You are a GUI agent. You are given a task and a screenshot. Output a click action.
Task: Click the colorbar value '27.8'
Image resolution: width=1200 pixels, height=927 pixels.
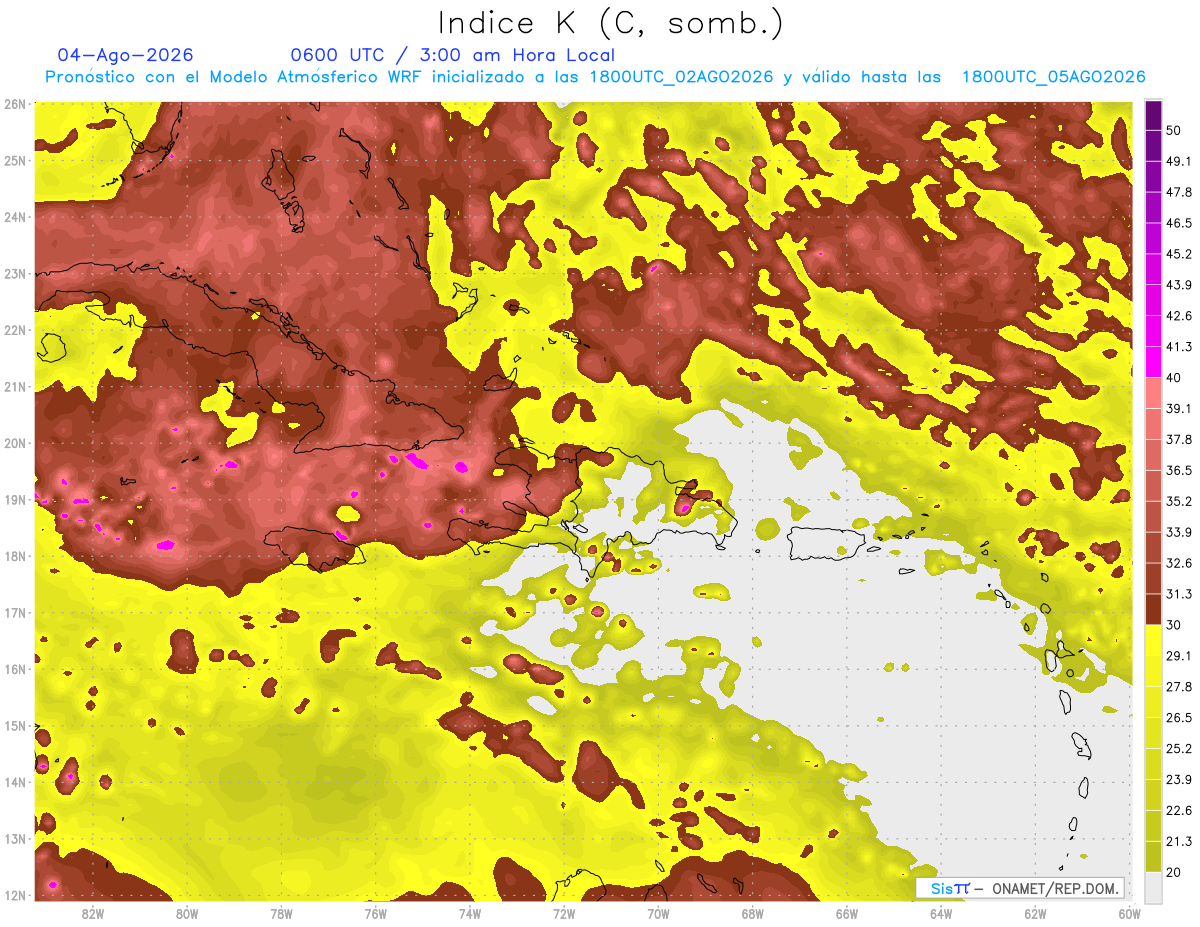1179,687
